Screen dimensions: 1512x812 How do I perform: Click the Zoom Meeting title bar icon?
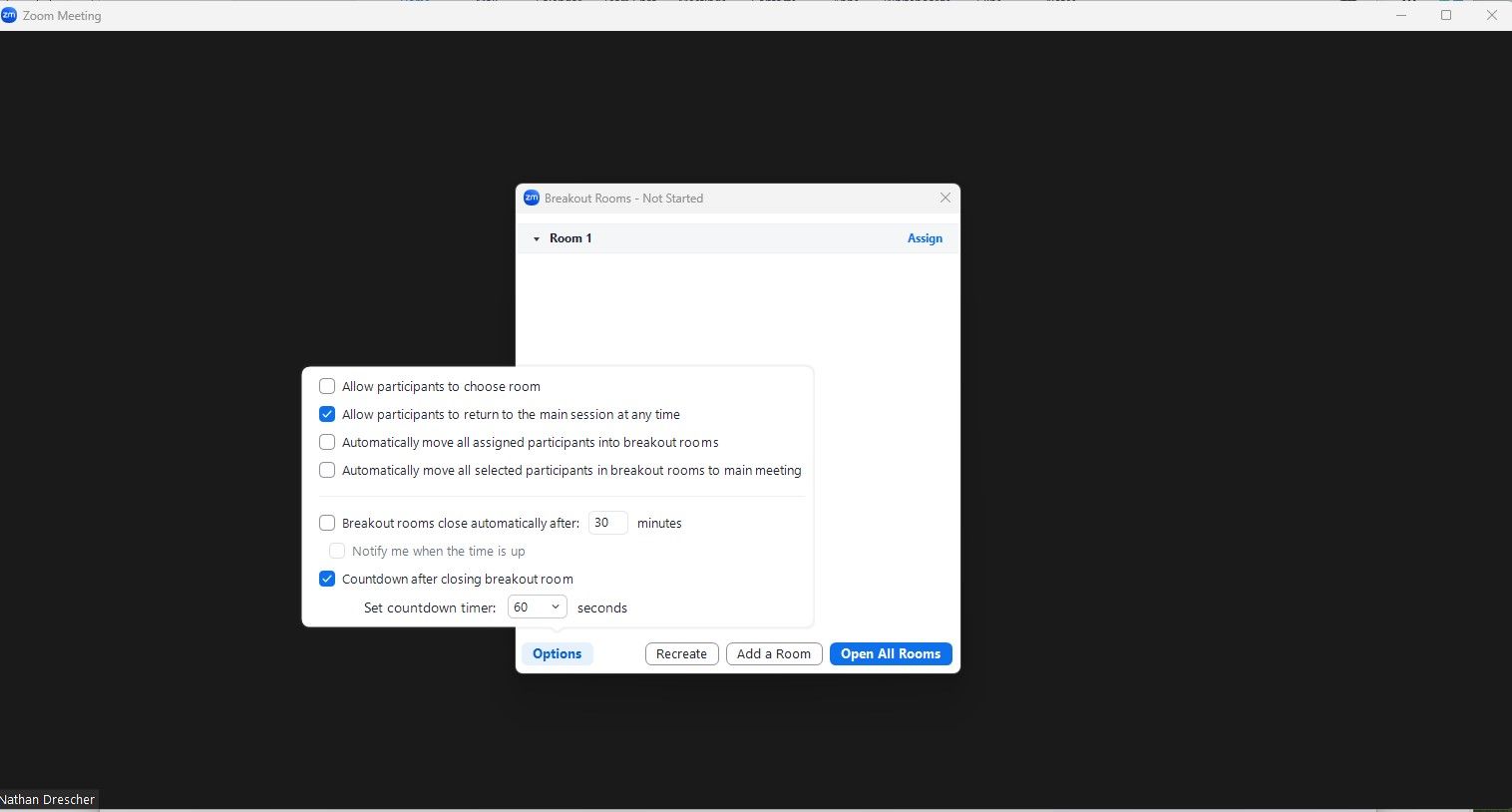point(9,15)
